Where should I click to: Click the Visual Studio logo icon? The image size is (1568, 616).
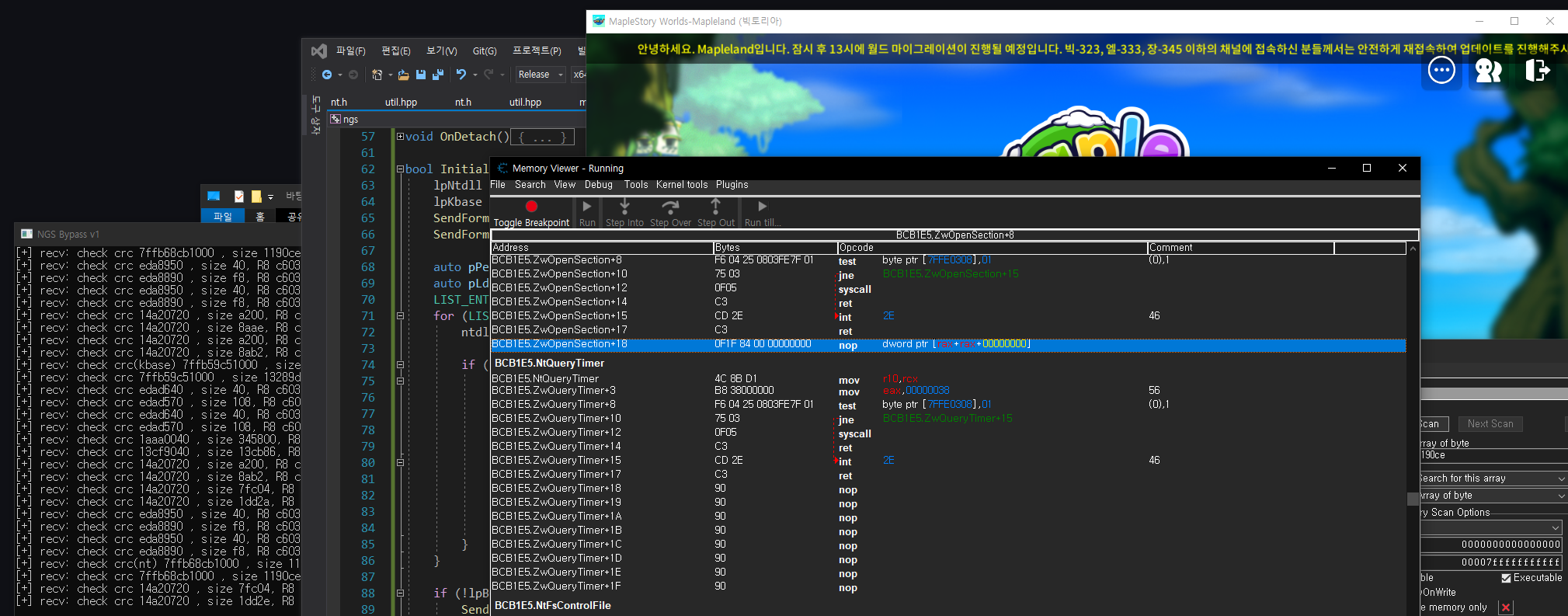coord(319,50)
